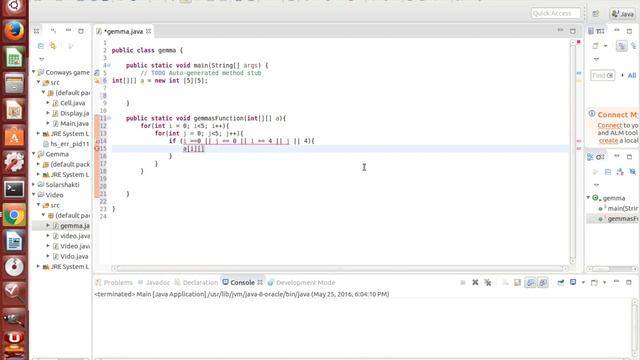Click the warning marker on line 6
Image resolution: width=640 pixels, height=360 pixels.
click(x=97, y=80)
